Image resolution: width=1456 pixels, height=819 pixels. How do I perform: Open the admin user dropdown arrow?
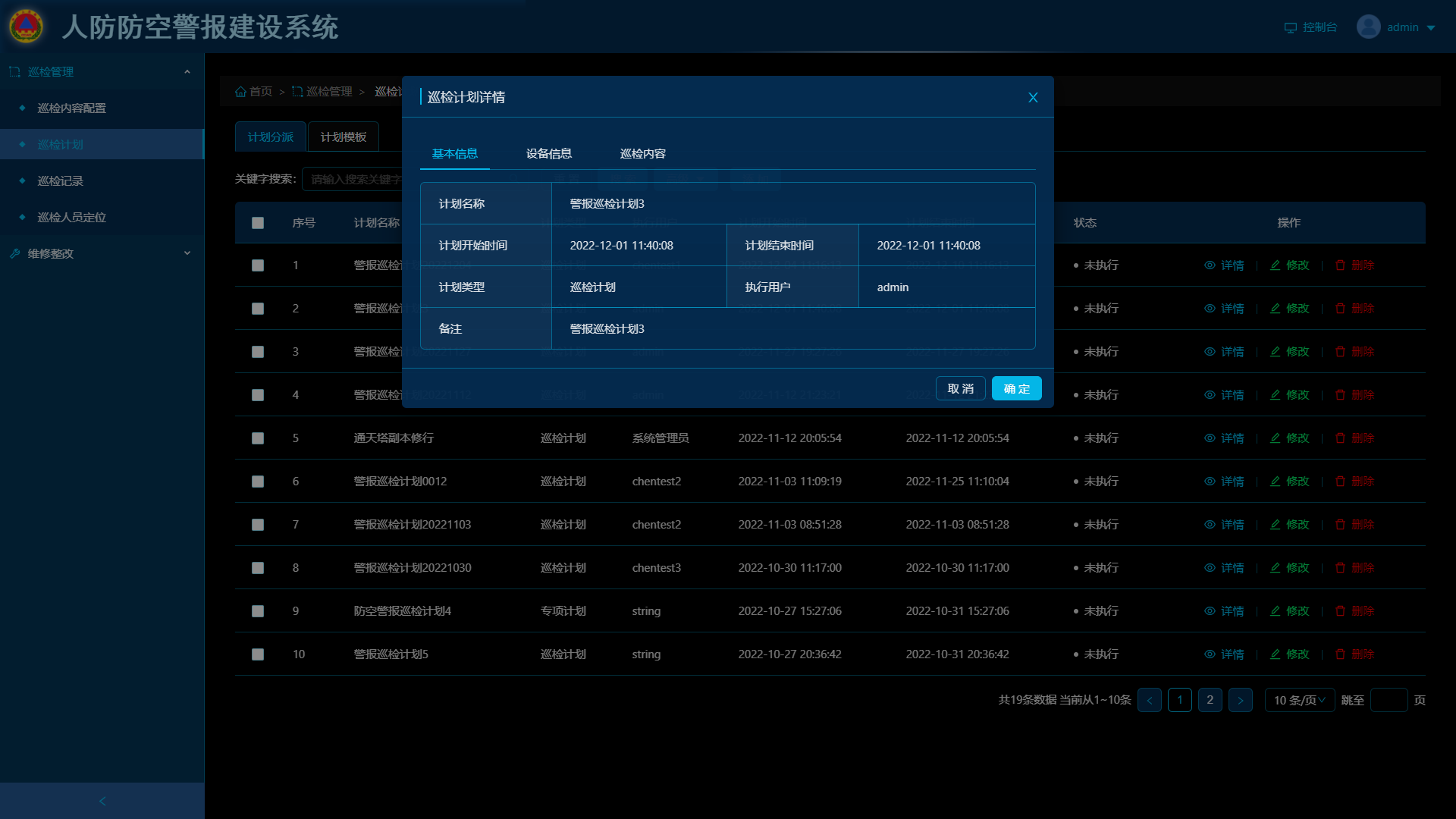tap(1431, 28)
